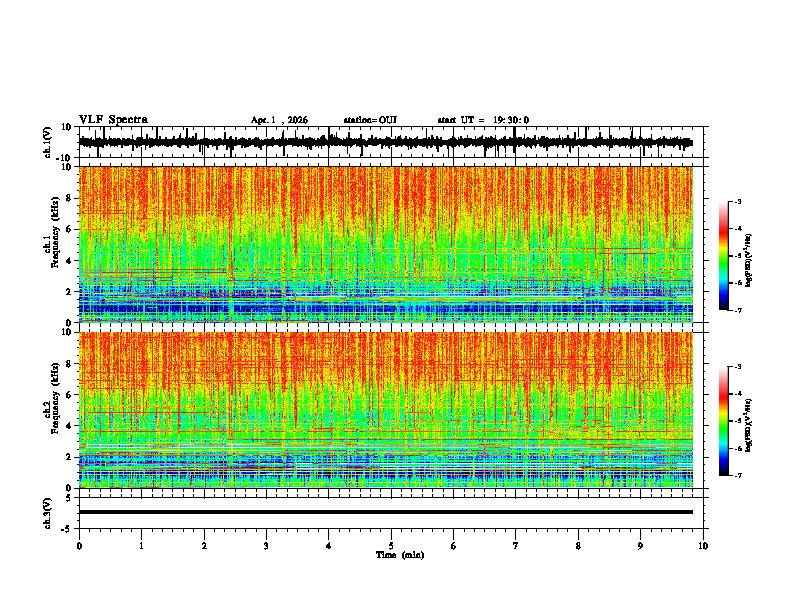
Task: Click the time axis tick label "0"
Action: 79,546
